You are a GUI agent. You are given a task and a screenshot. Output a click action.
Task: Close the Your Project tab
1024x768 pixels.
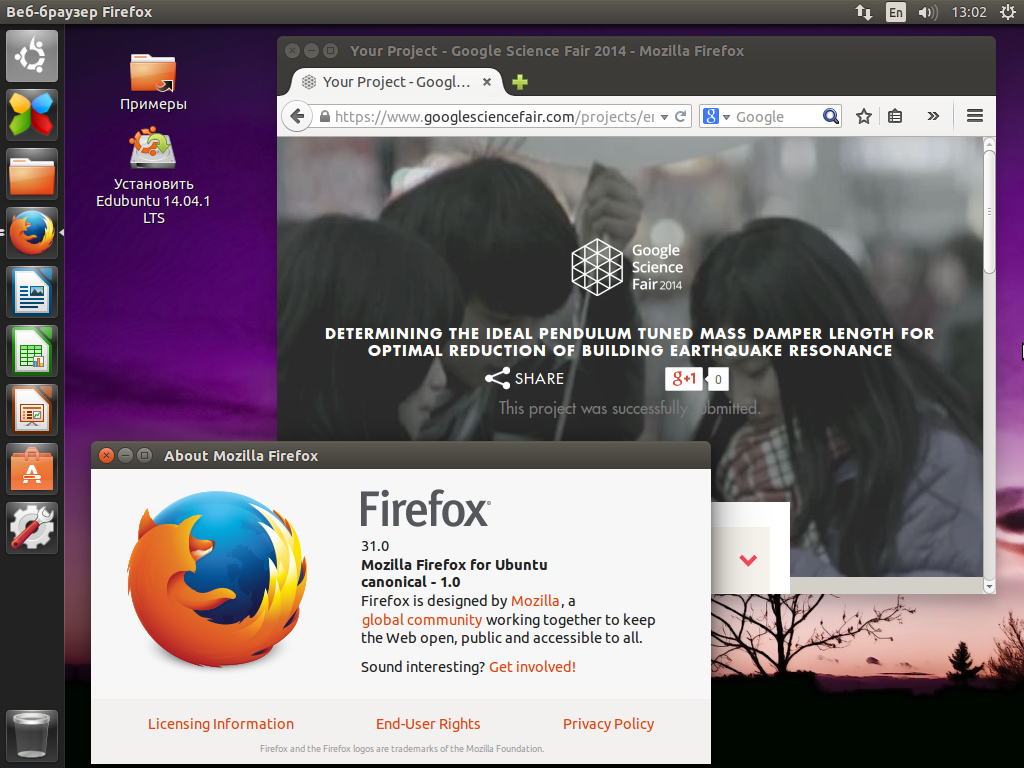[x=487, y=82]
